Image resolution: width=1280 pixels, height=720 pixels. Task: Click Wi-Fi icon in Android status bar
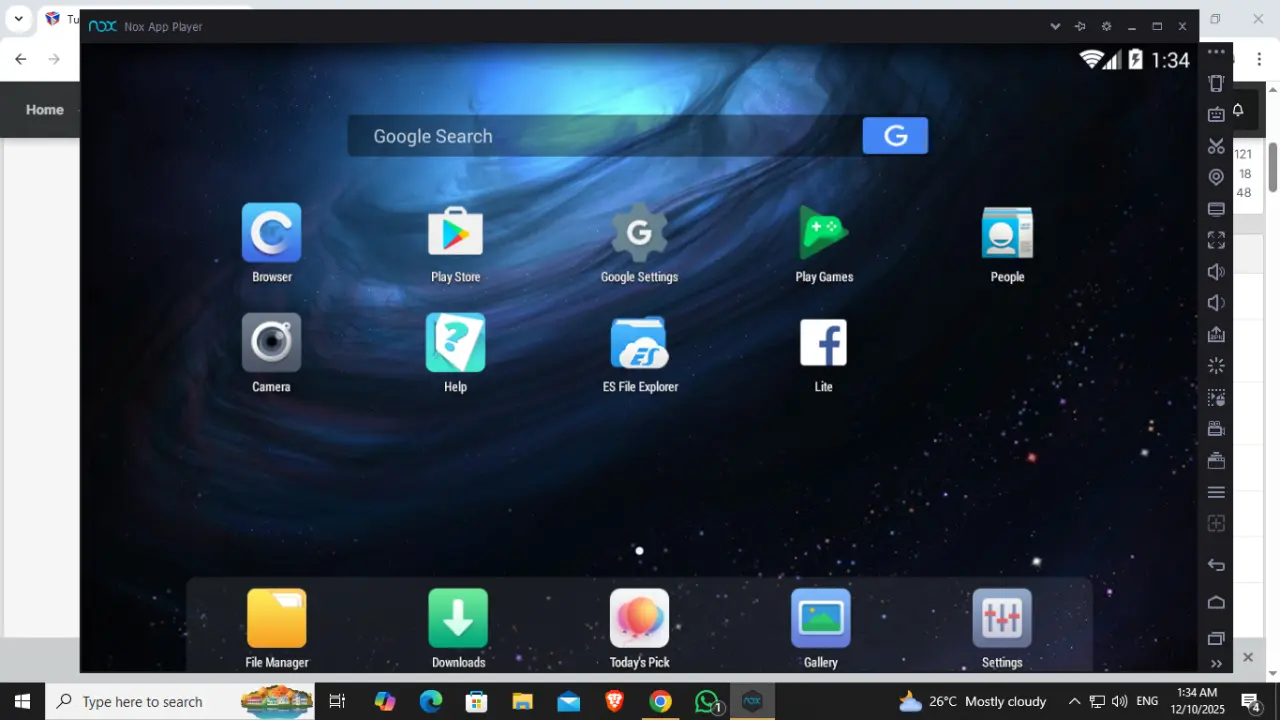[1090, 59]
